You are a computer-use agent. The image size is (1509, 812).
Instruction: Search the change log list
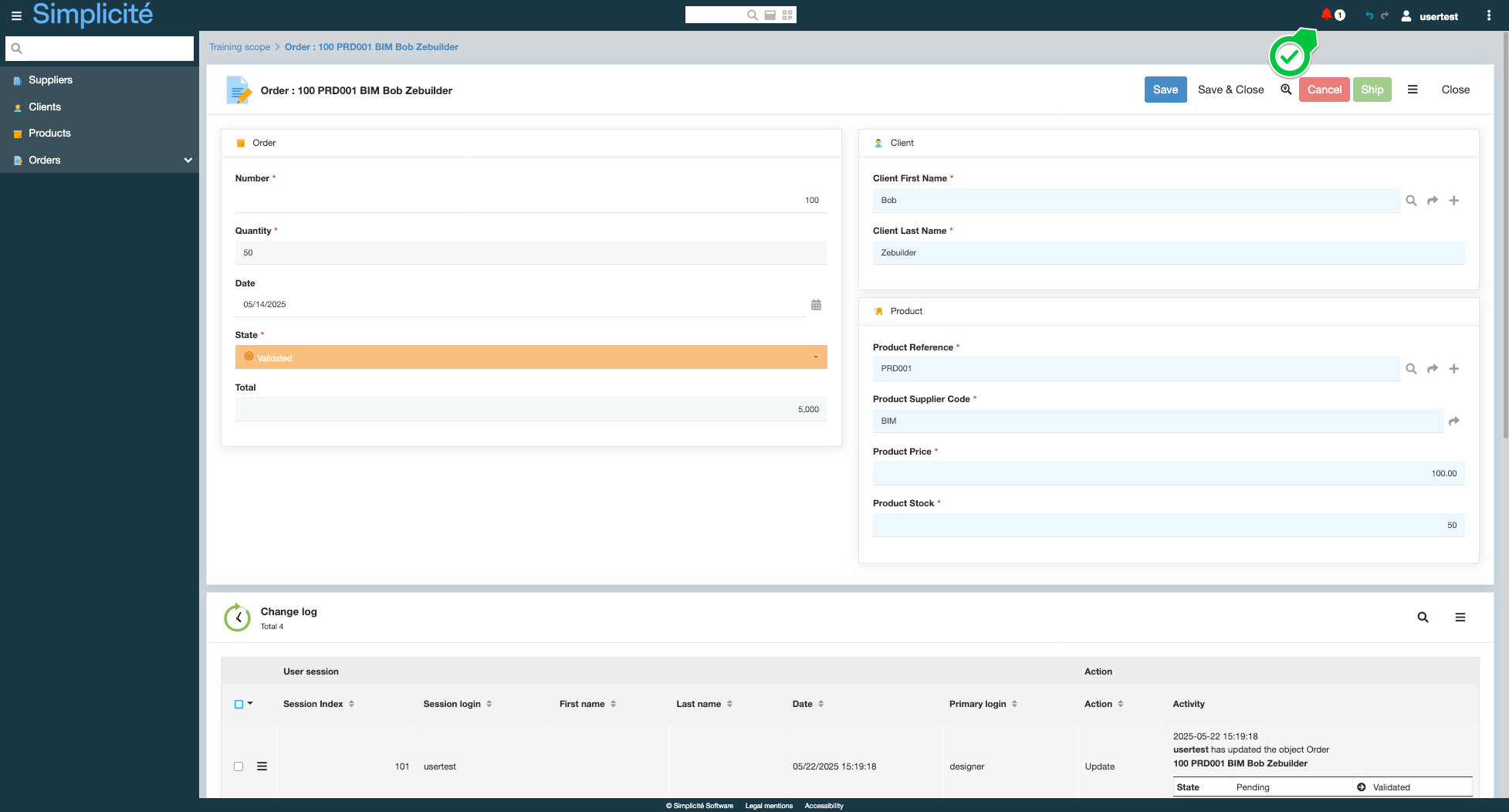[x=1423, y=617]
